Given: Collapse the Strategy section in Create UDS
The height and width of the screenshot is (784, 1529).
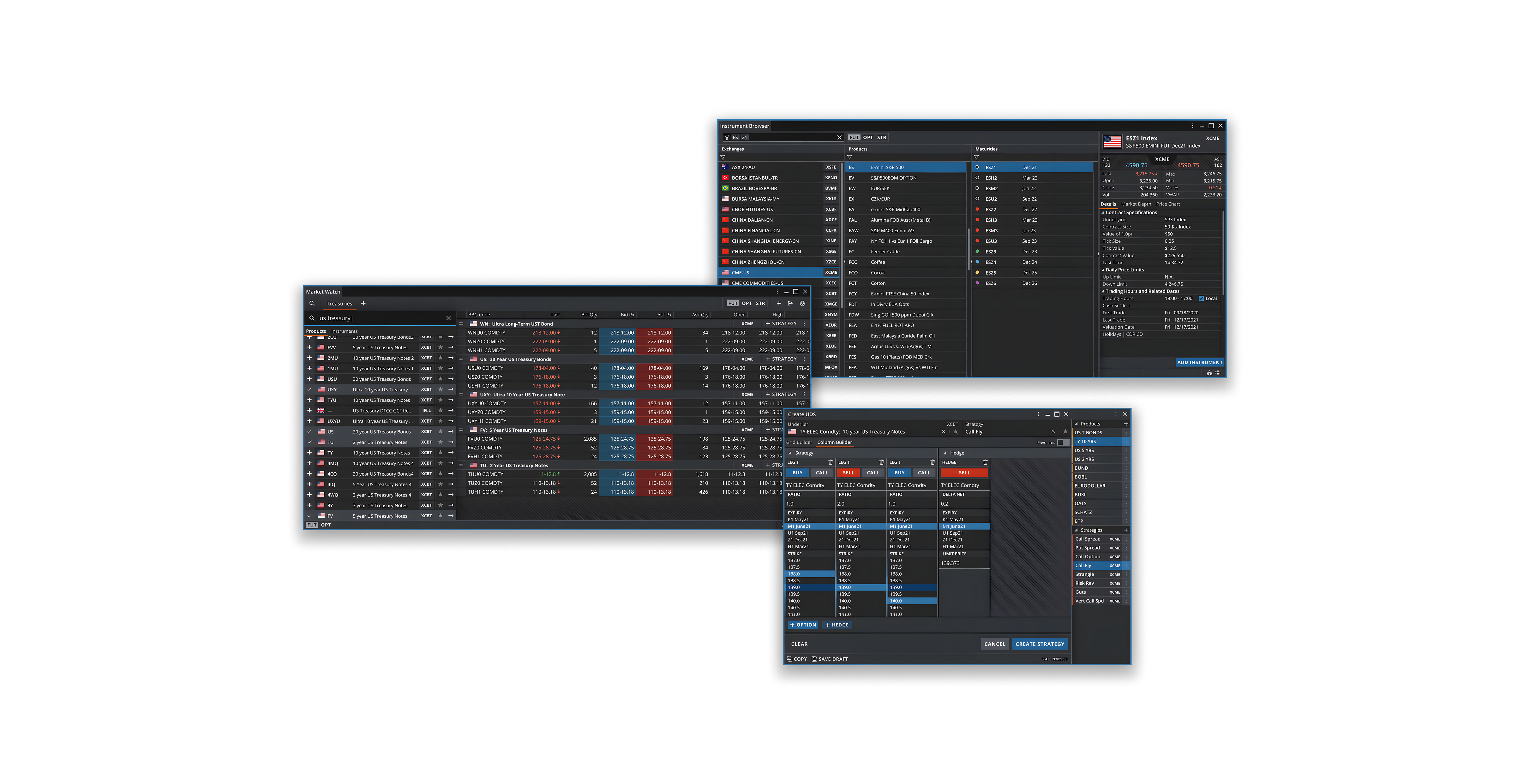Looking at the screenshot, I should tap(790, 453).
